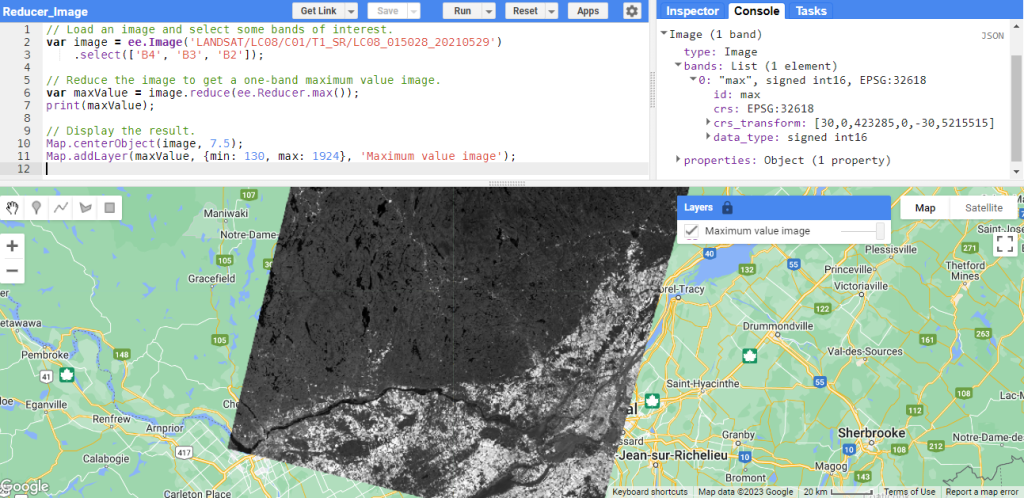This screenshot has width=1024, height=498.
Task: Collapse the bands List node
Action: coord(679,66)
